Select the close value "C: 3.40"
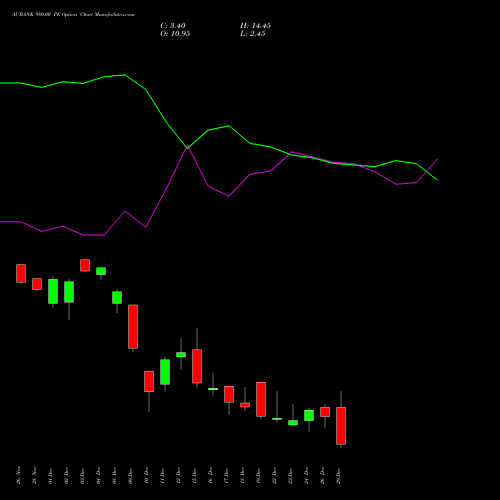Image resolution: width=500 pixels, height=500 pixels. pyautogui.click(x=173, y=26)
